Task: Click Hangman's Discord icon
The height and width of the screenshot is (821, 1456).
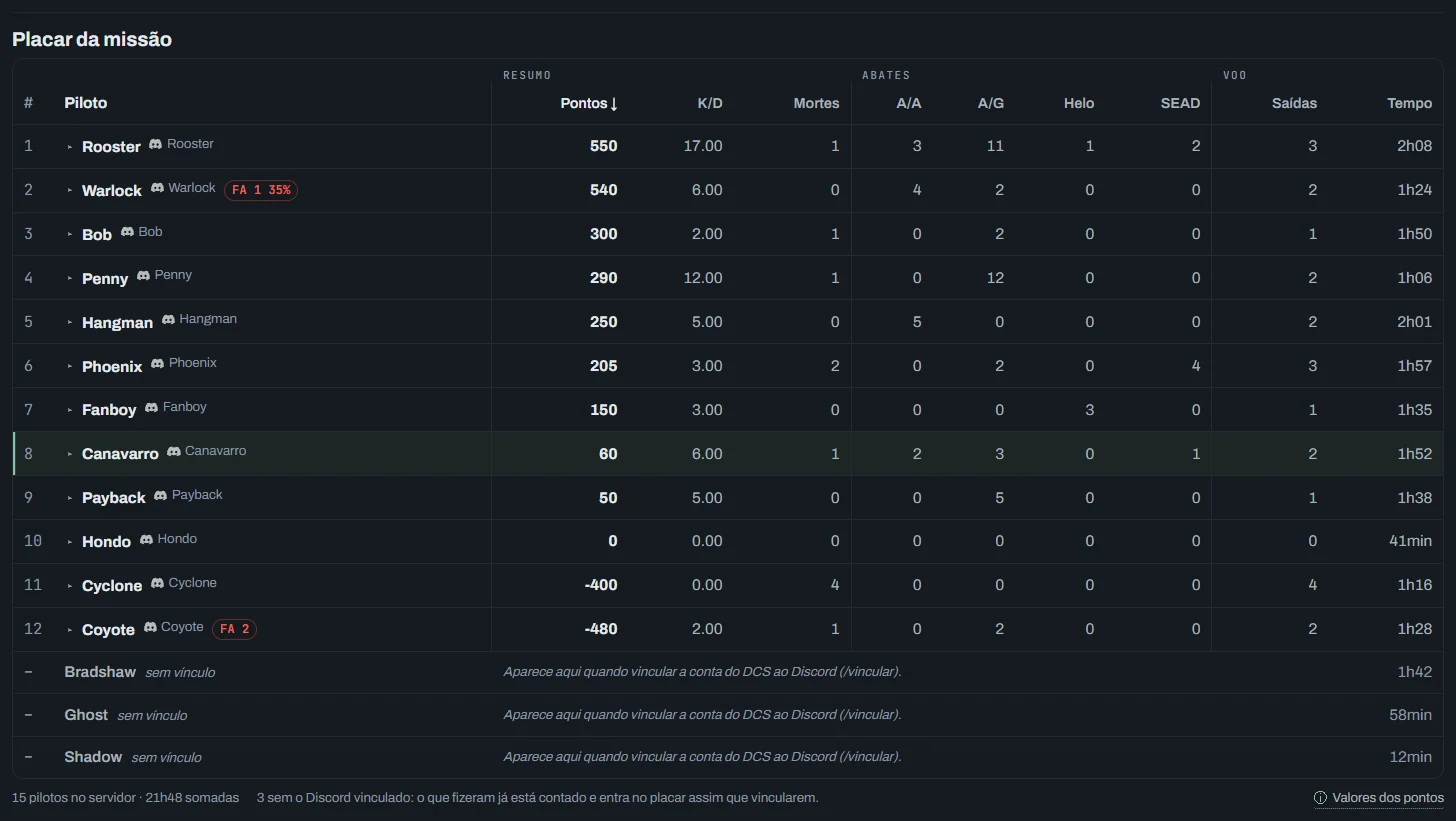Action: click(x=168, y=319)
